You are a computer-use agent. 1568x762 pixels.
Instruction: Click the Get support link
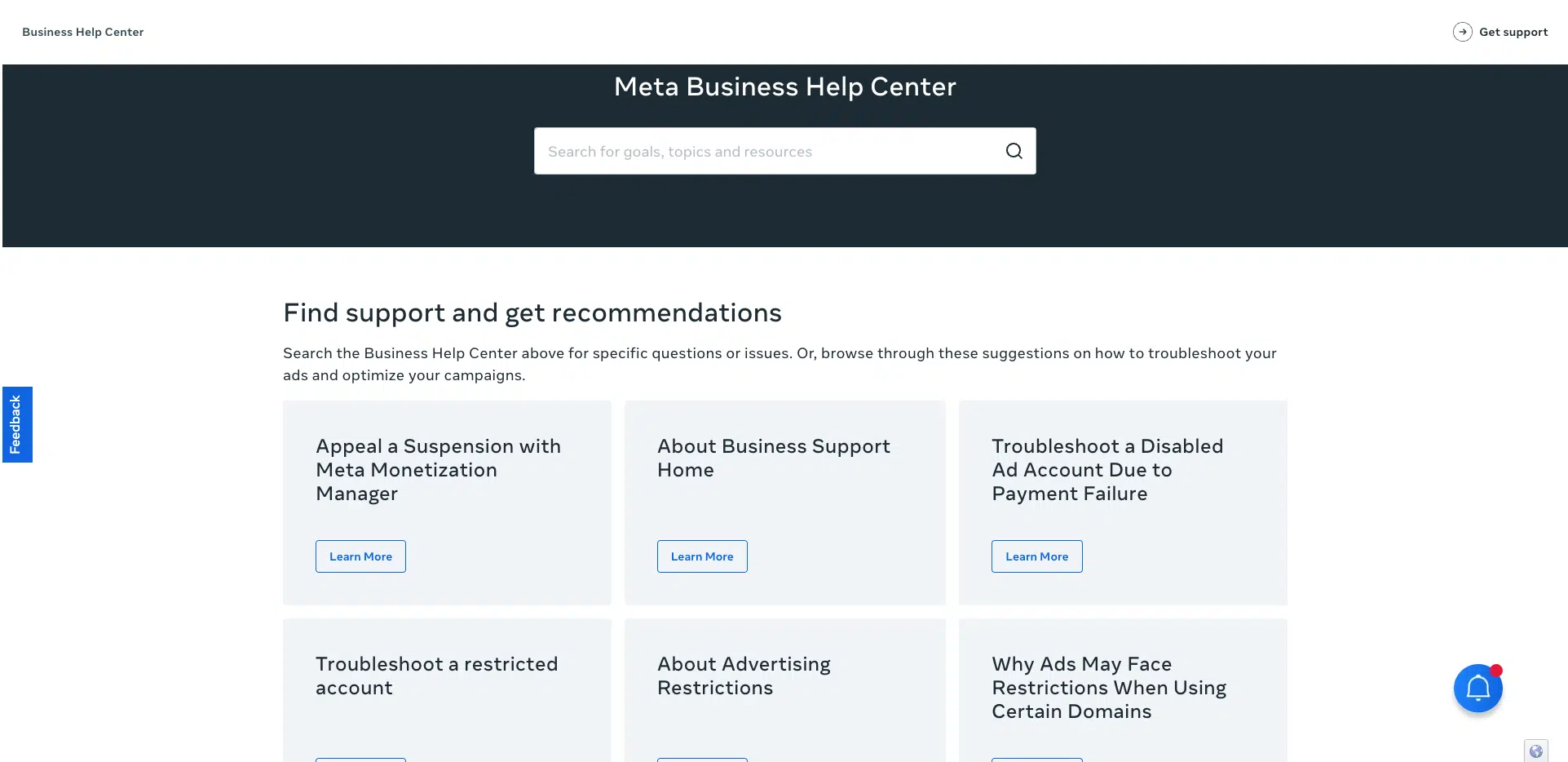point(1513,32)
